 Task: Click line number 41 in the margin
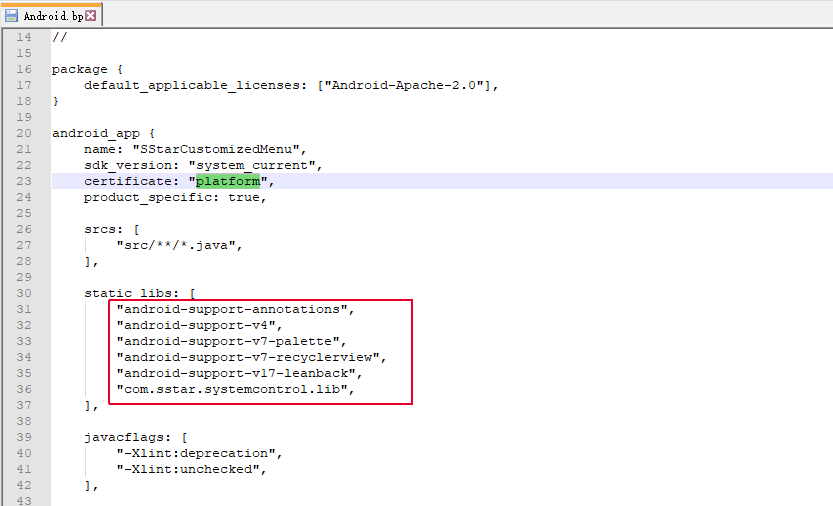click(x=24, y=469)
